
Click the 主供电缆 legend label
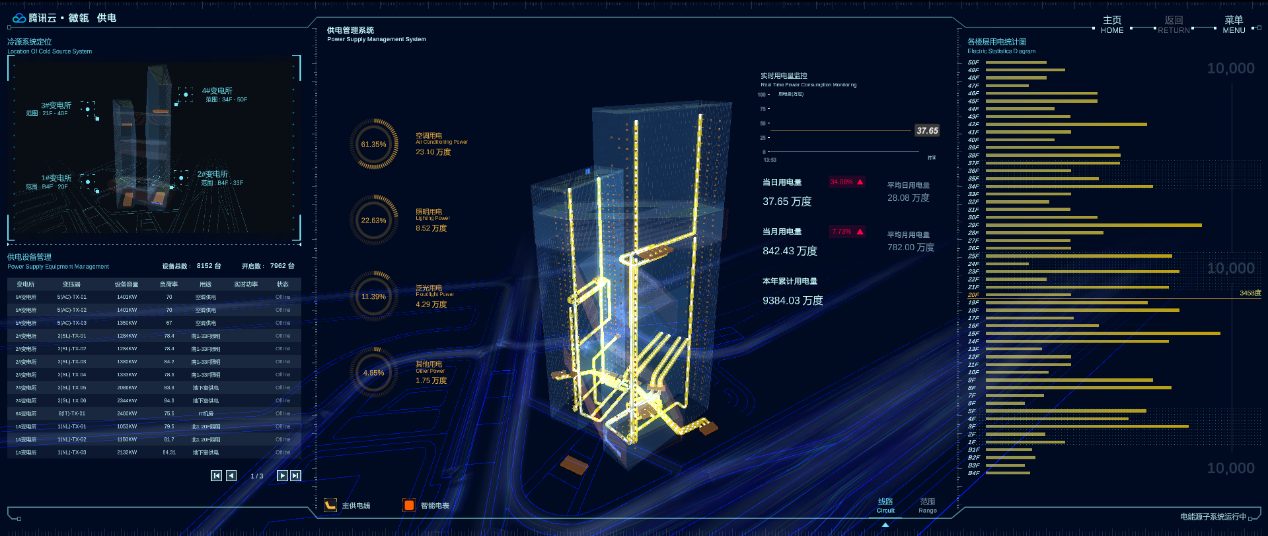pos(357,506)
